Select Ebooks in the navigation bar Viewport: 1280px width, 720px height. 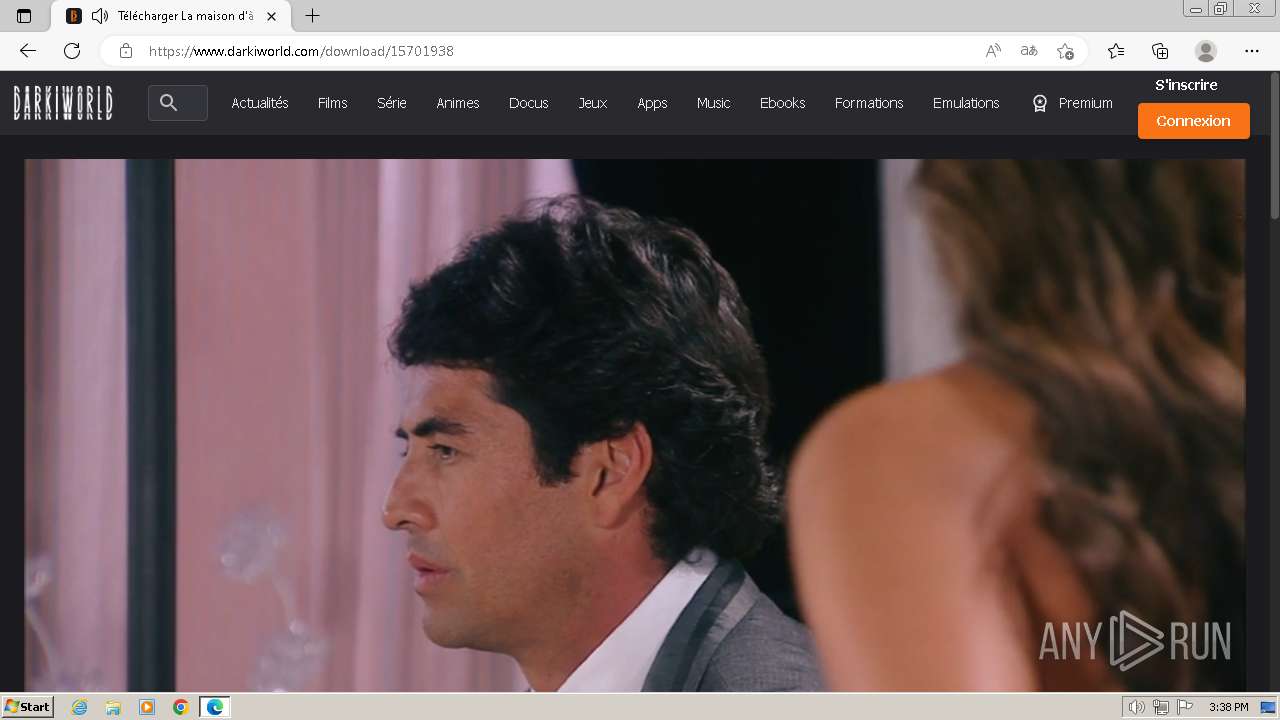[782, 103]
